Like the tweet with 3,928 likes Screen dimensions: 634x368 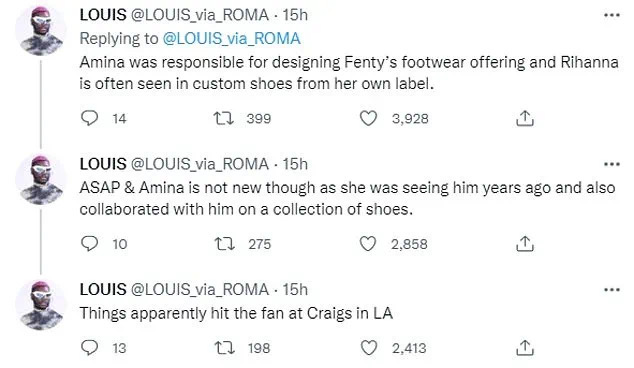tap(368, 118)
